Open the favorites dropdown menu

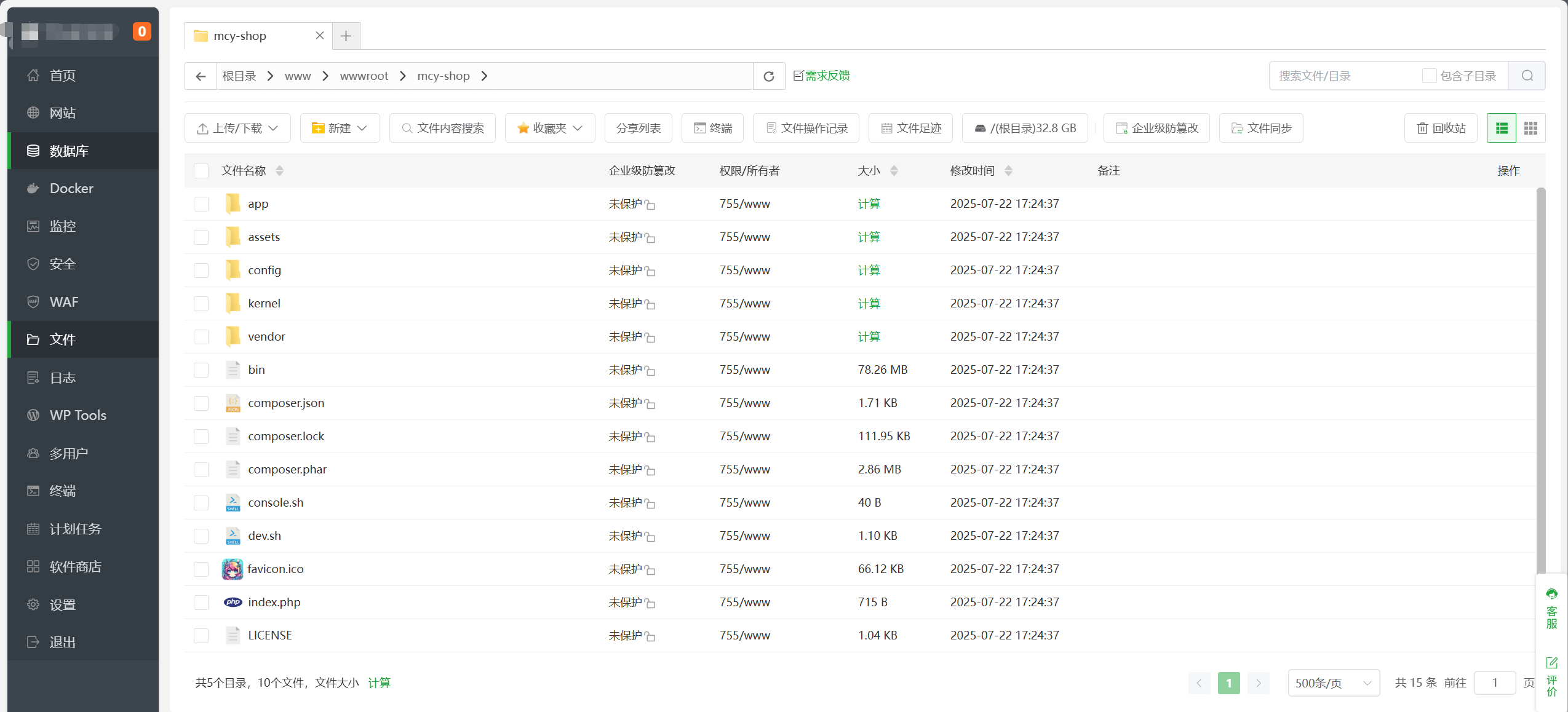(x=550, y=128)
